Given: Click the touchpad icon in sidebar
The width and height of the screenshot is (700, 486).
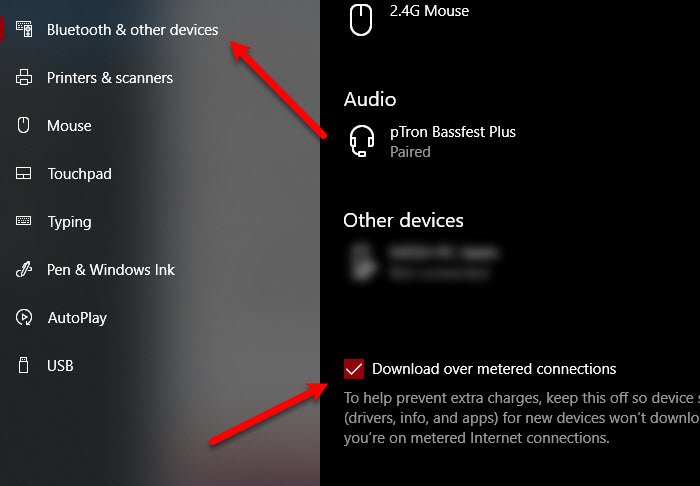Looking at the screenshot, I should point(24,174).
